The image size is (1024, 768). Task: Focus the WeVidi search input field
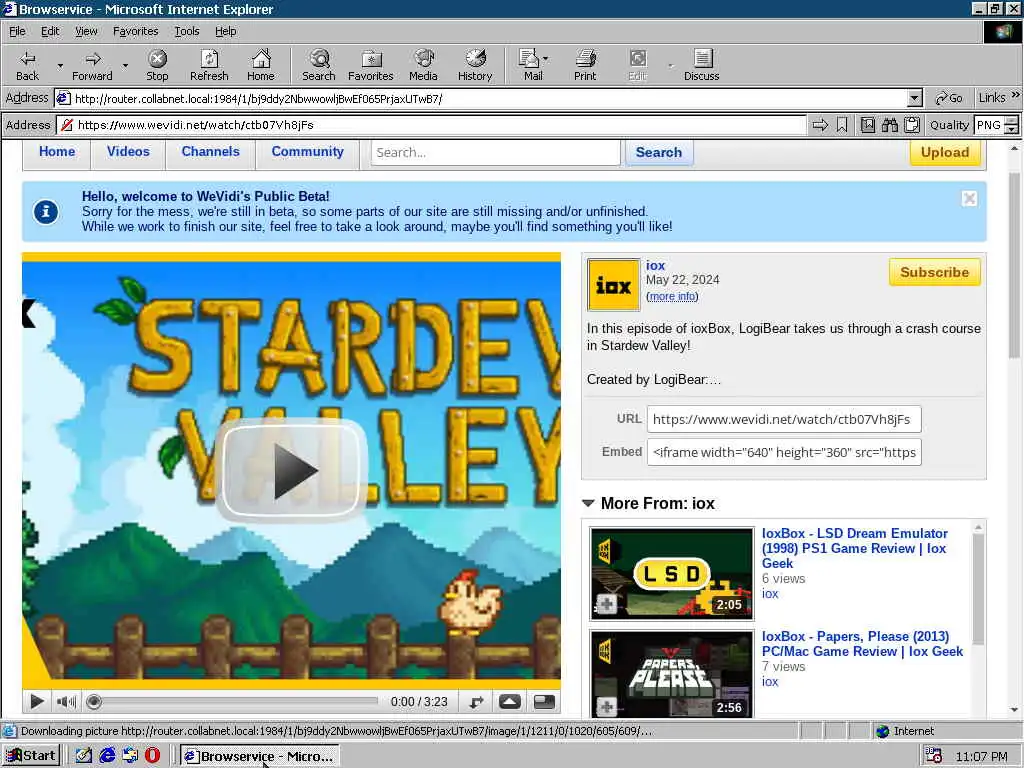496,153
